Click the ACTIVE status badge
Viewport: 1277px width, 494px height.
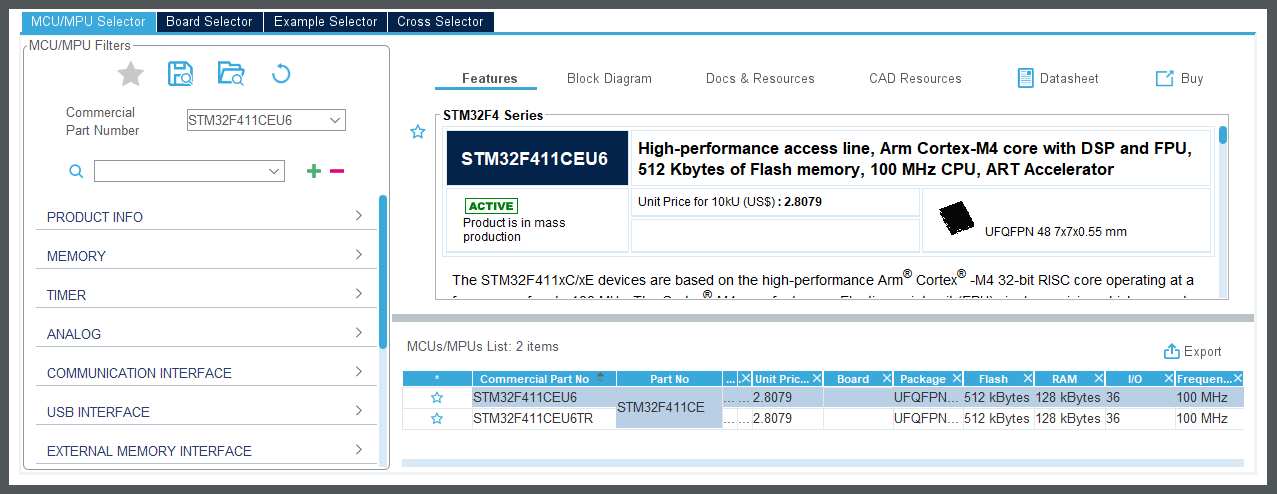pyautogui.click(x=491, y=206)
